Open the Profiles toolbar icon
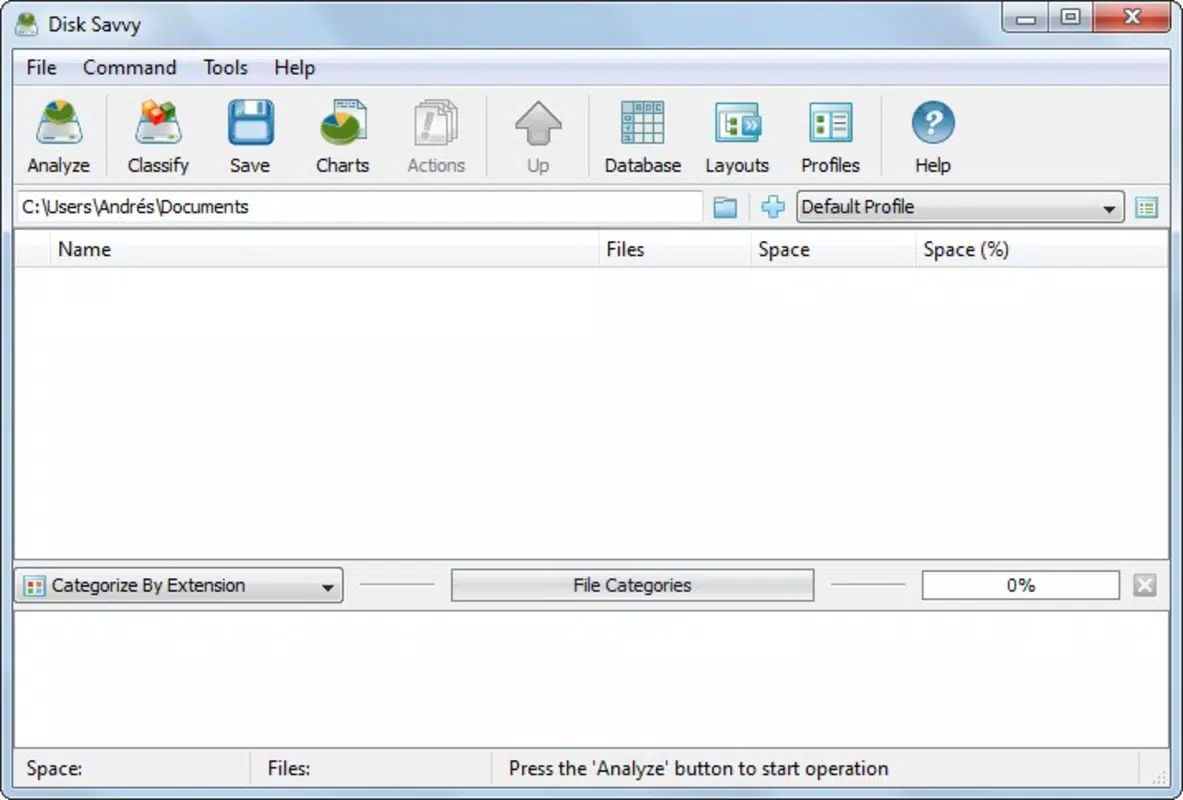 point(830,137)
